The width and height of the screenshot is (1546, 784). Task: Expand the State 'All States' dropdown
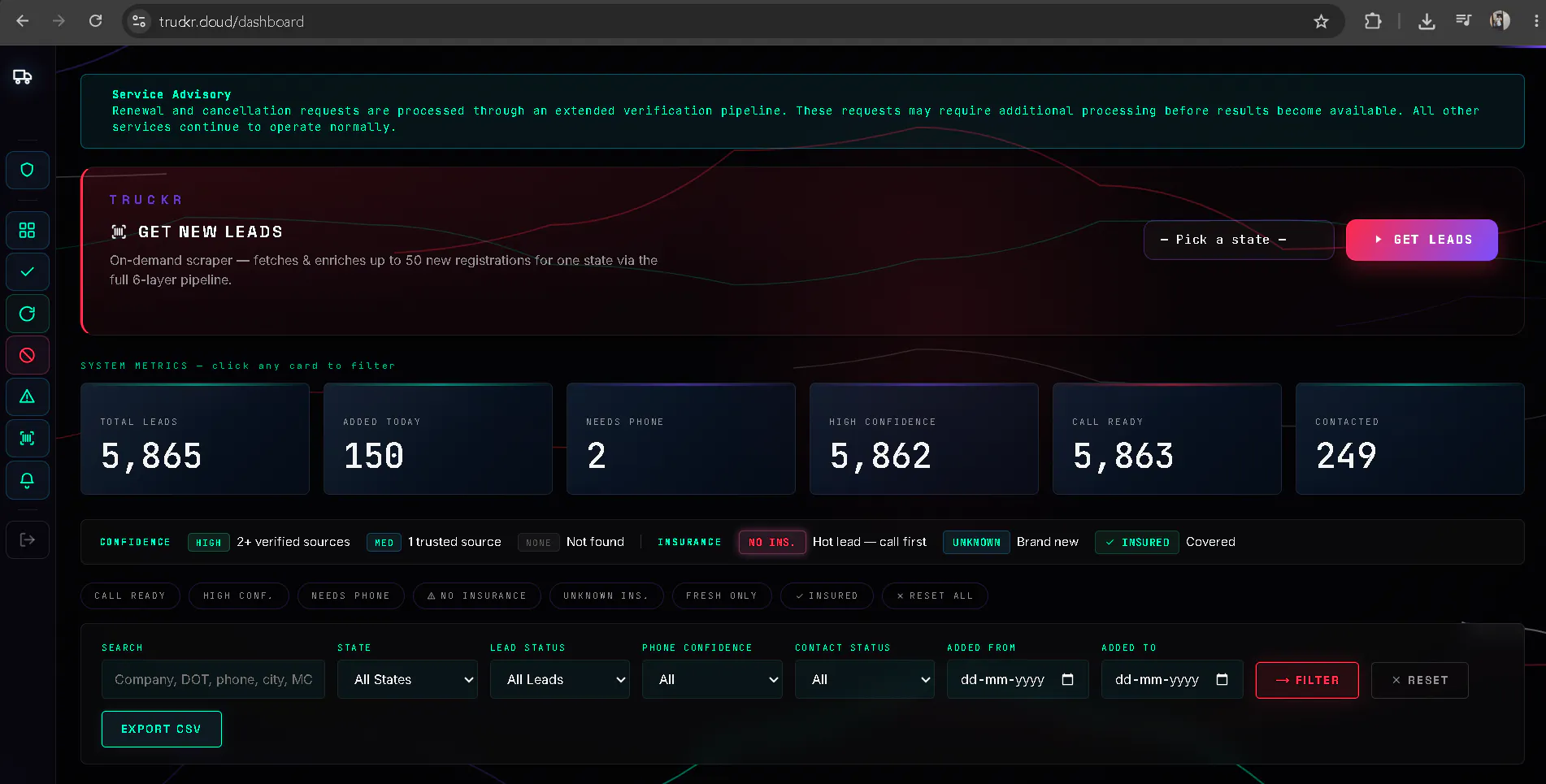(407, 679)
